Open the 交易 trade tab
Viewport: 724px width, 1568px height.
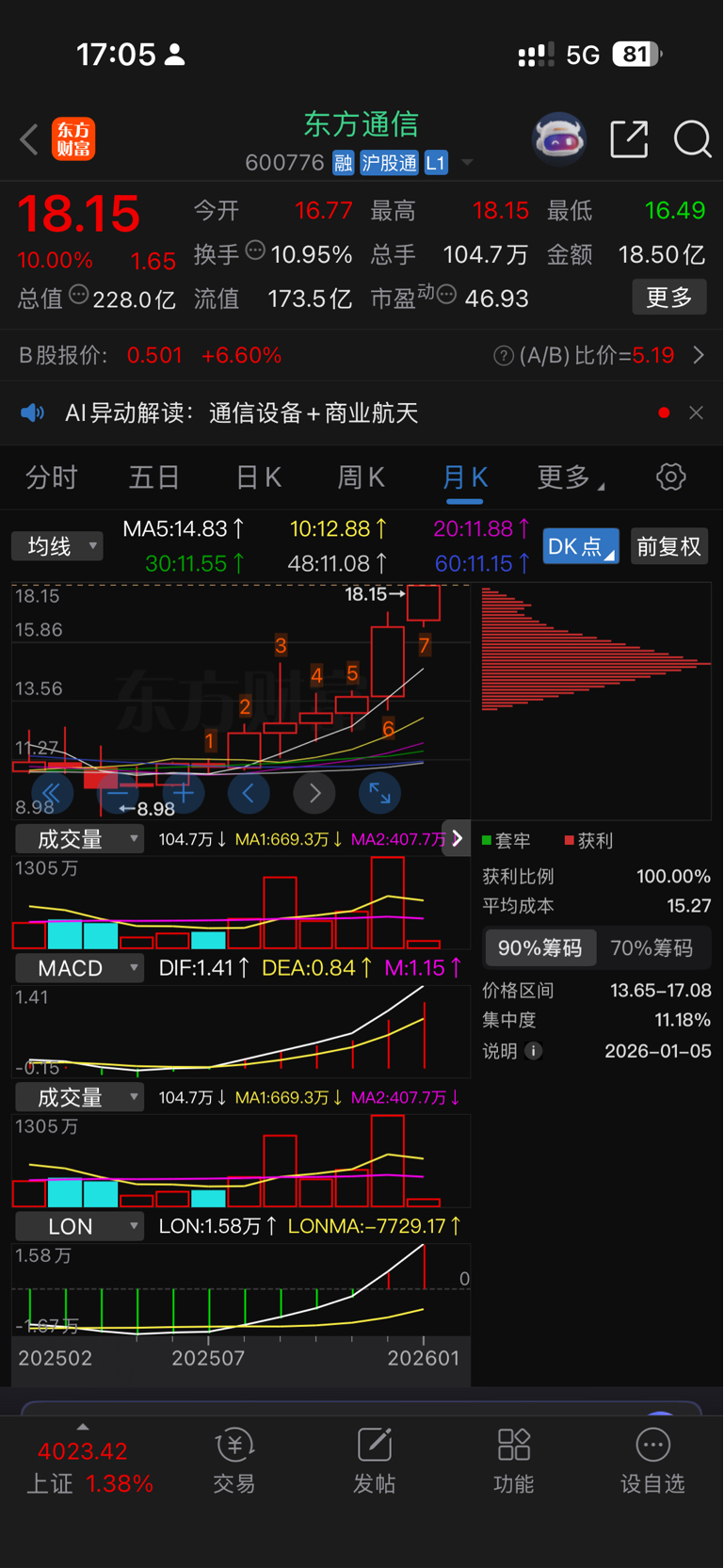pyautogui.click(x=234, y=1462)
